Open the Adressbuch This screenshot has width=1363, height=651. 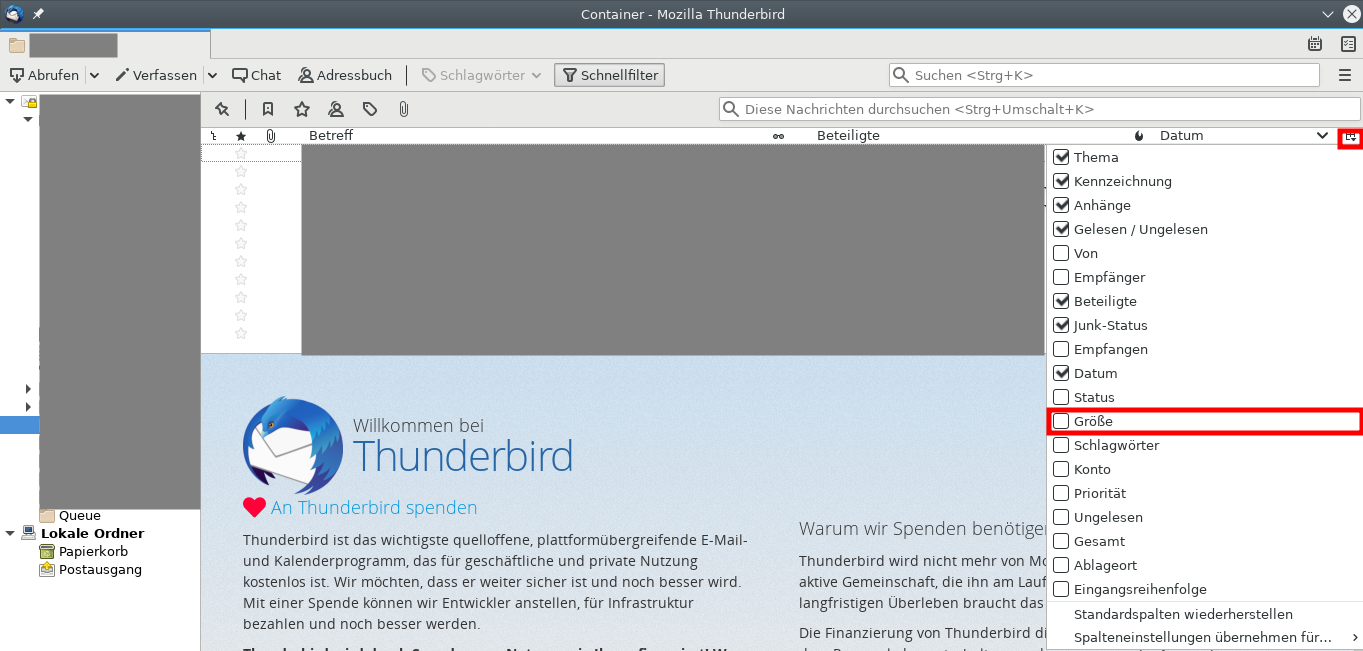pyautogui.click(x=345, y=75)
